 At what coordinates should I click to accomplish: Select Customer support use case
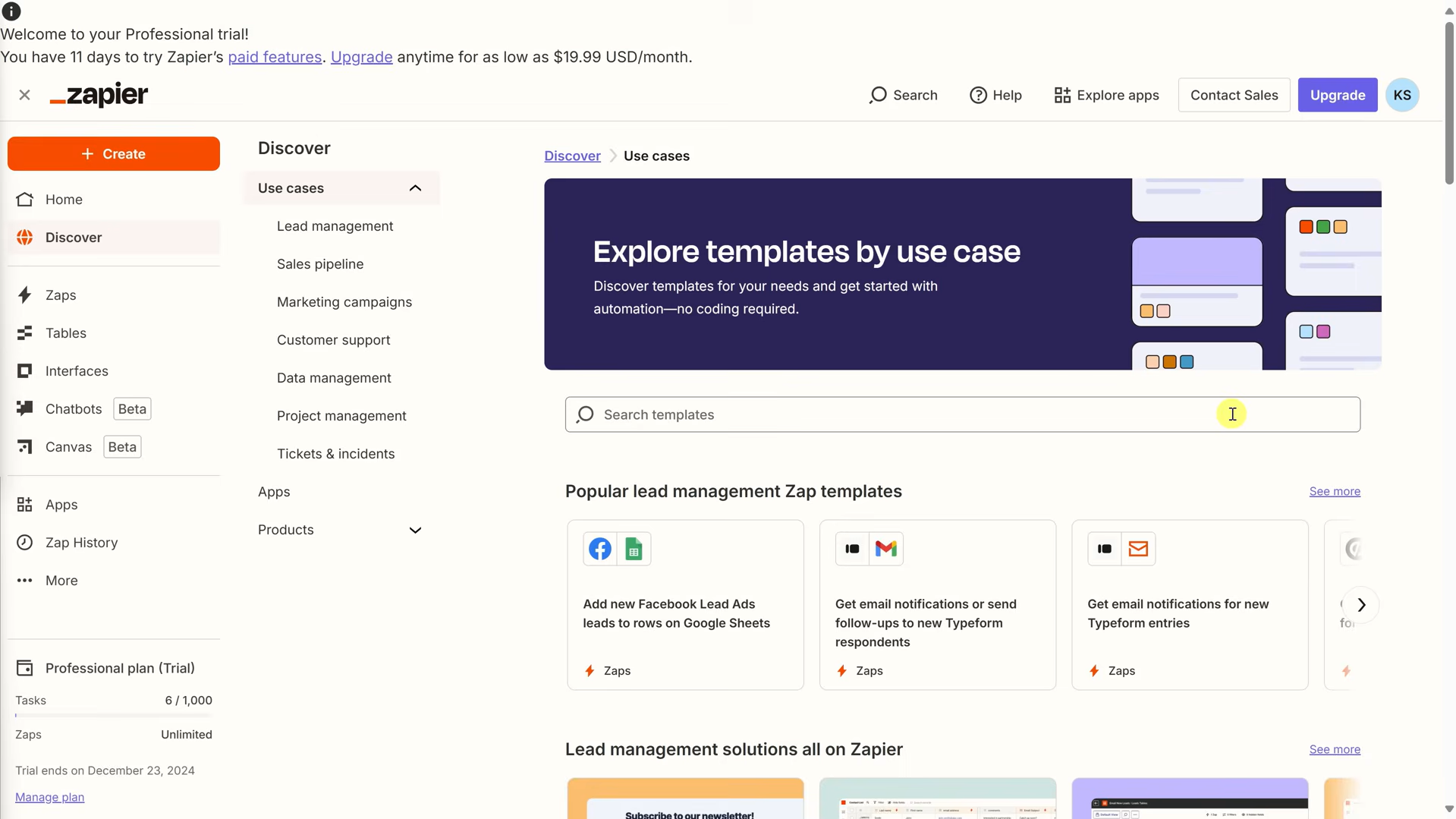(x=333, y=339)
